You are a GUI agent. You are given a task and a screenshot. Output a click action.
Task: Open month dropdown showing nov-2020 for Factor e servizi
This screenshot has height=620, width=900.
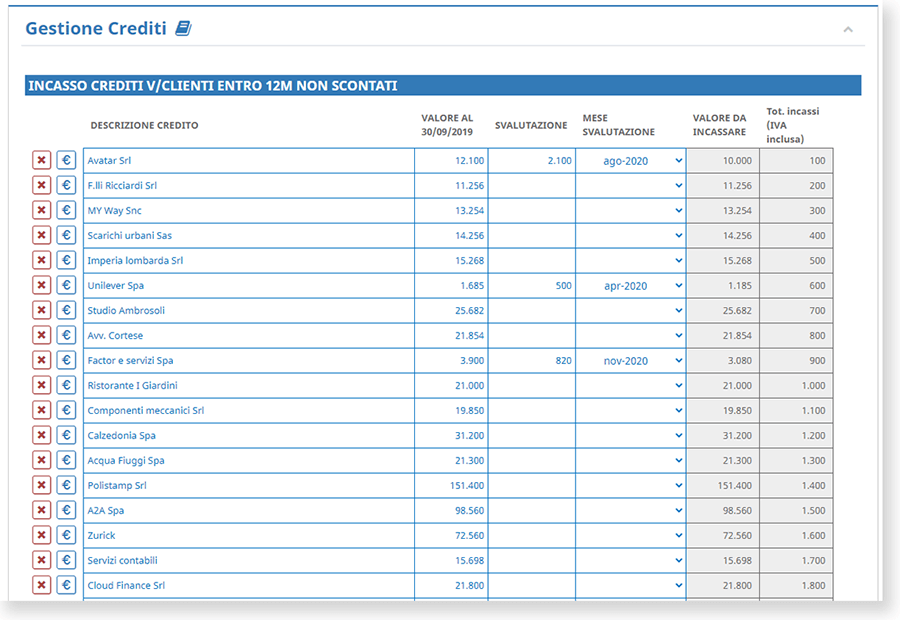pos(631,361)
